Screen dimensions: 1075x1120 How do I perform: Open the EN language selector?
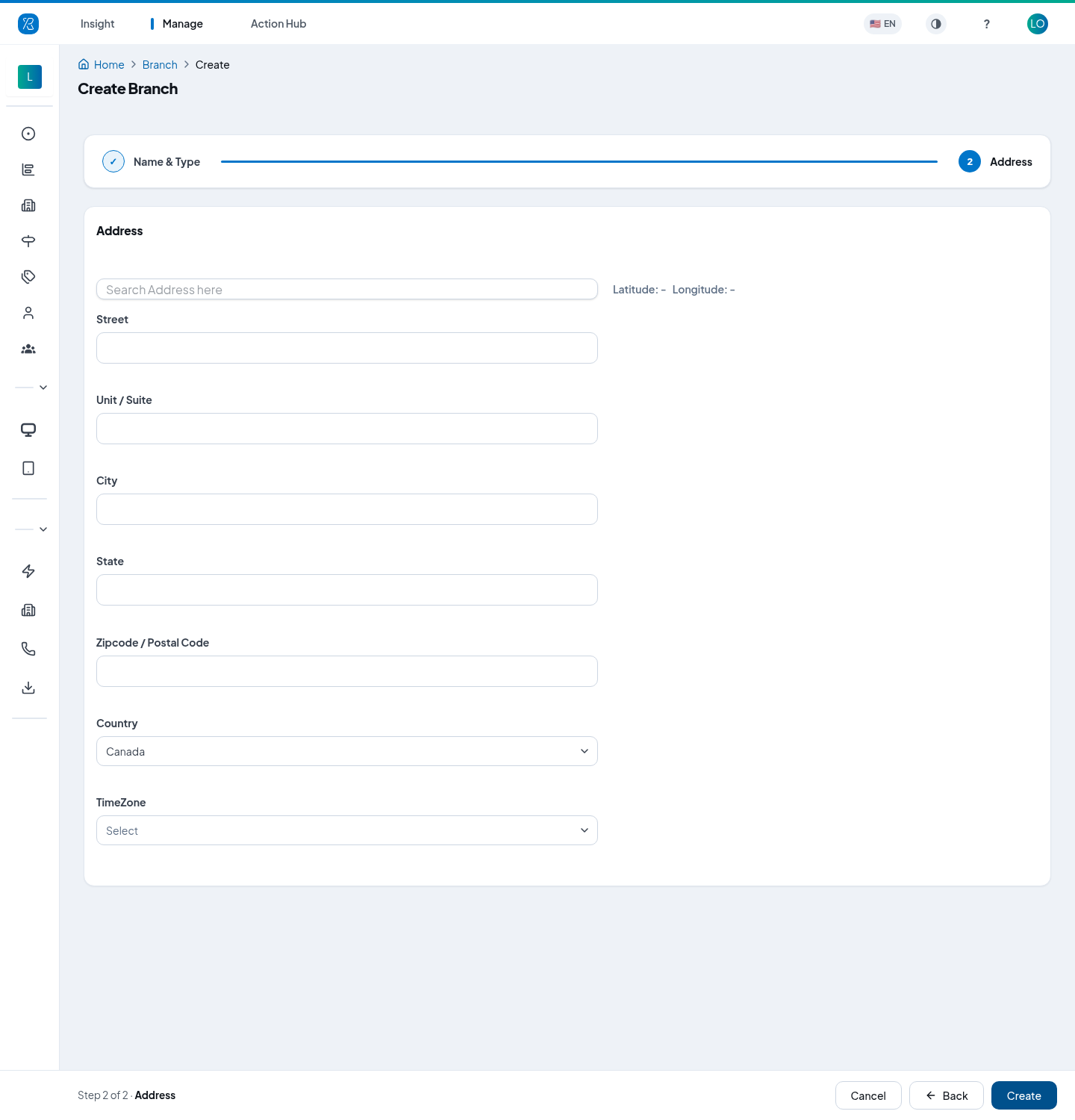pyautogui.click(x=882, y=24)
